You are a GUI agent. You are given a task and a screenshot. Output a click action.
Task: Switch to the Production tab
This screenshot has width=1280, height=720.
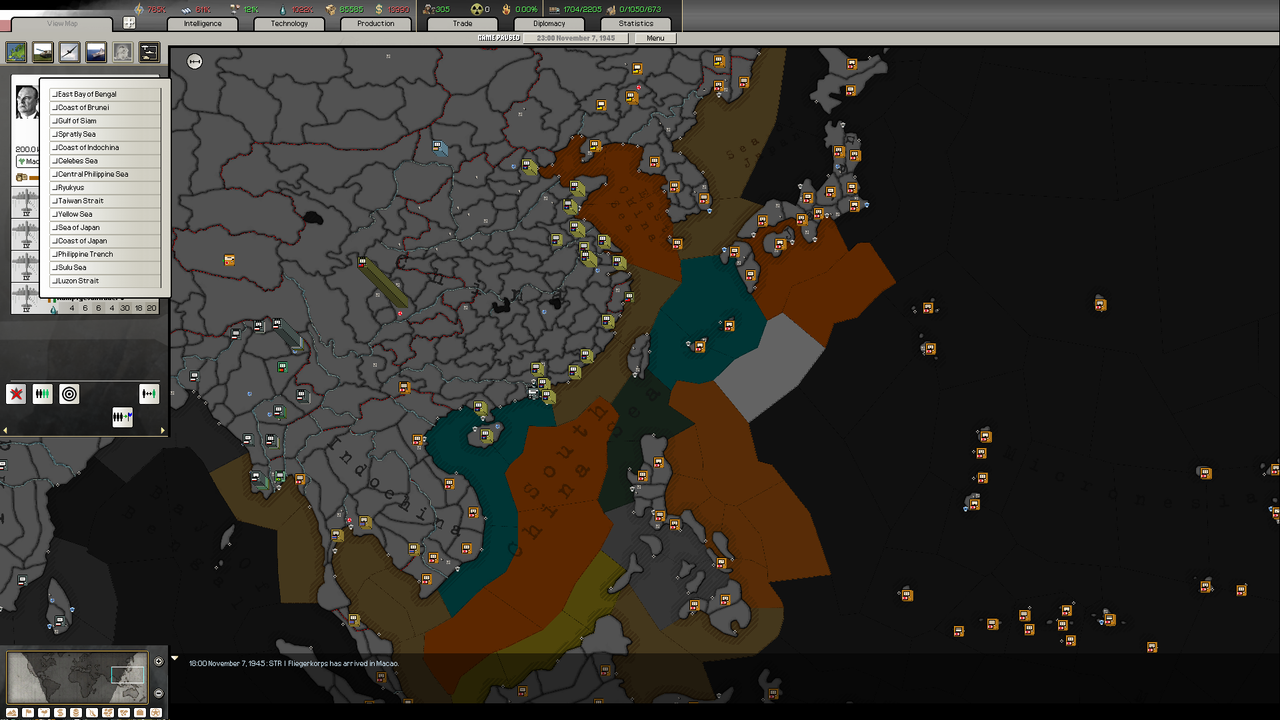375,23
